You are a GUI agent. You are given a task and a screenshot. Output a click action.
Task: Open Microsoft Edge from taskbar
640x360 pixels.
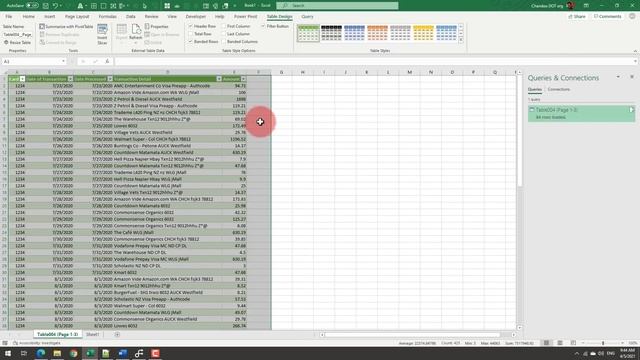coord(41,353)
